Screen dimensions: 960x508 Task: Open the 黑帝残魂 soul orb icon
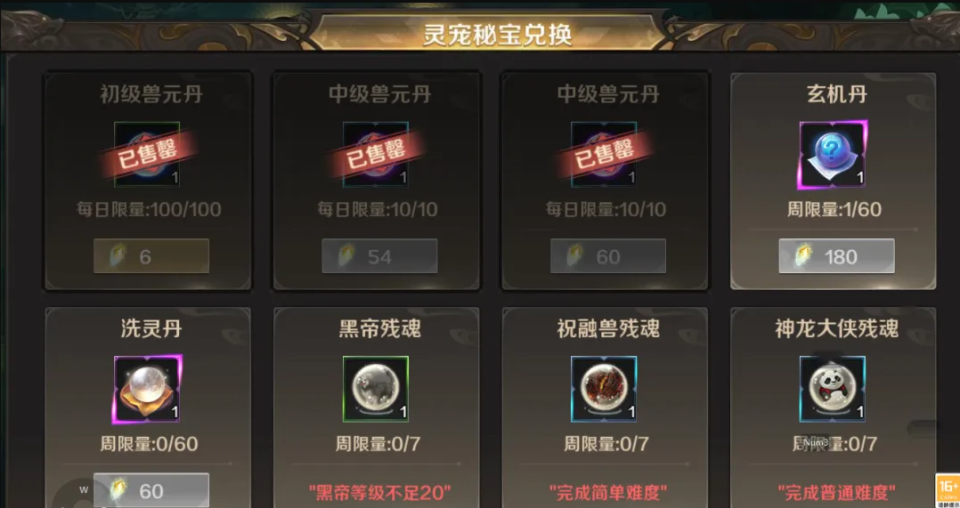pyautogui.click(x=376, y=389)
